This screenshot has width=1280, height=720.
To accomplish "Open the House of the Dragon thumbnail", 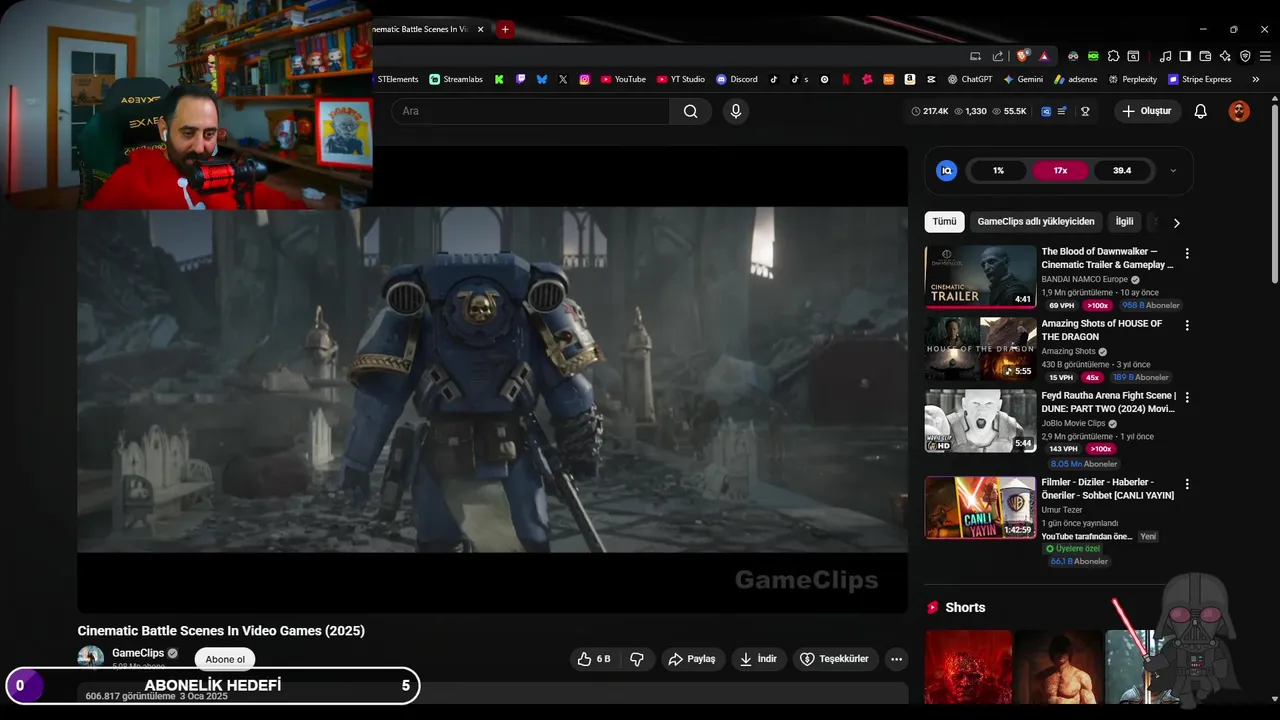I will pos(980,349).
